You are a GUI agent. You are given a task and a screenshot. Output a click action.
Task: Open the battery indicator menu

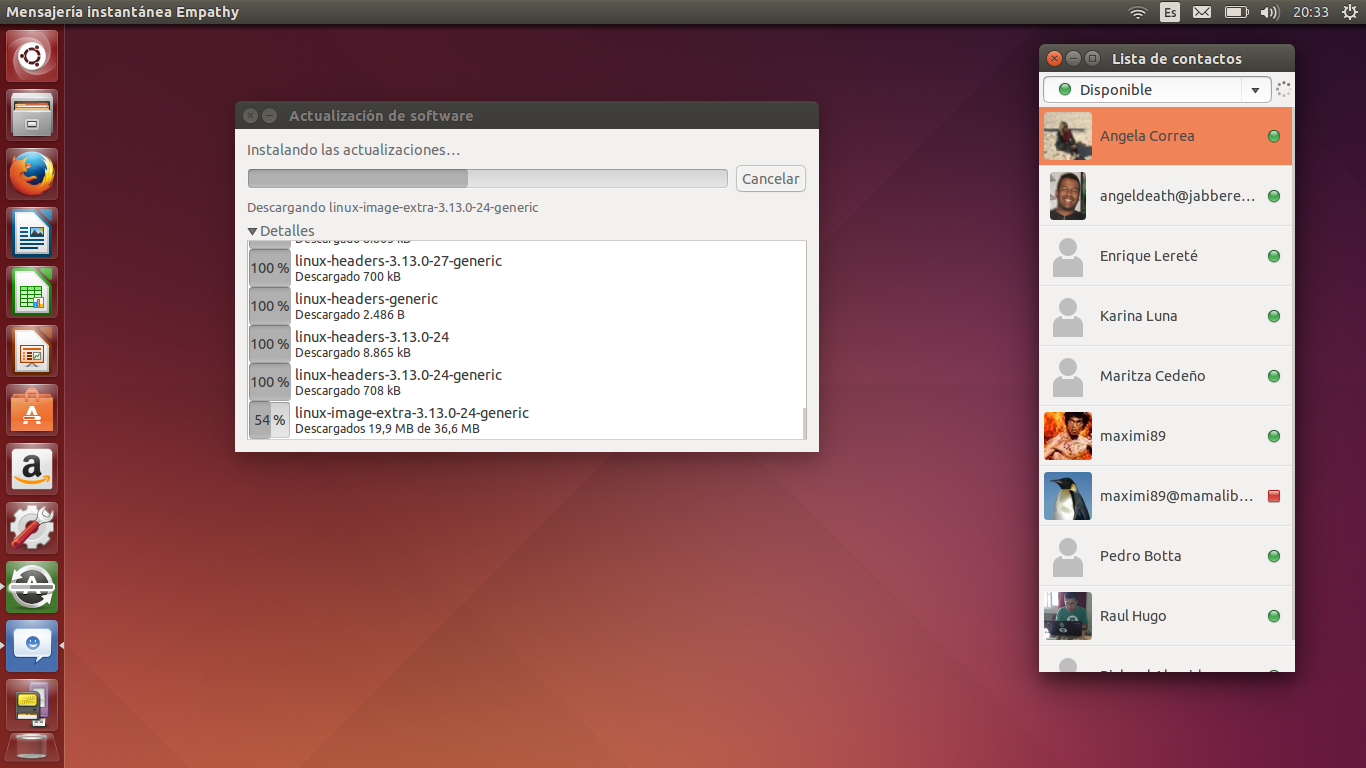coord(1236,12)
